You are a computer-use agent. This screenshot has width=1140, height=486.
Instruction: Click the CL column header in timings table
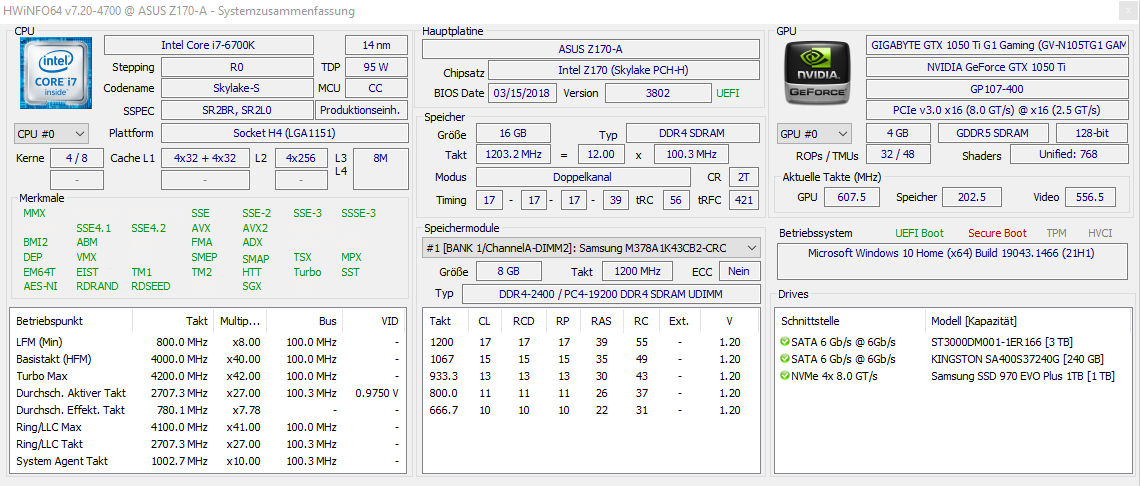(484, 321)
